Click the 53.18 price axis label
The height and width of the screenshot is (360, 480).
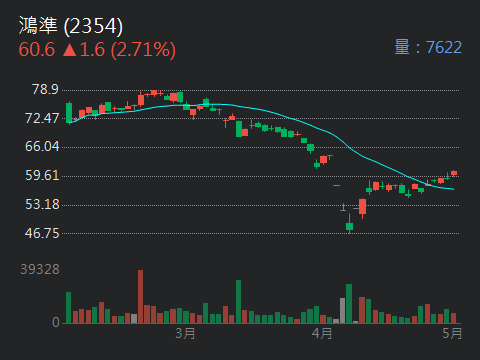tap(42, 204)
